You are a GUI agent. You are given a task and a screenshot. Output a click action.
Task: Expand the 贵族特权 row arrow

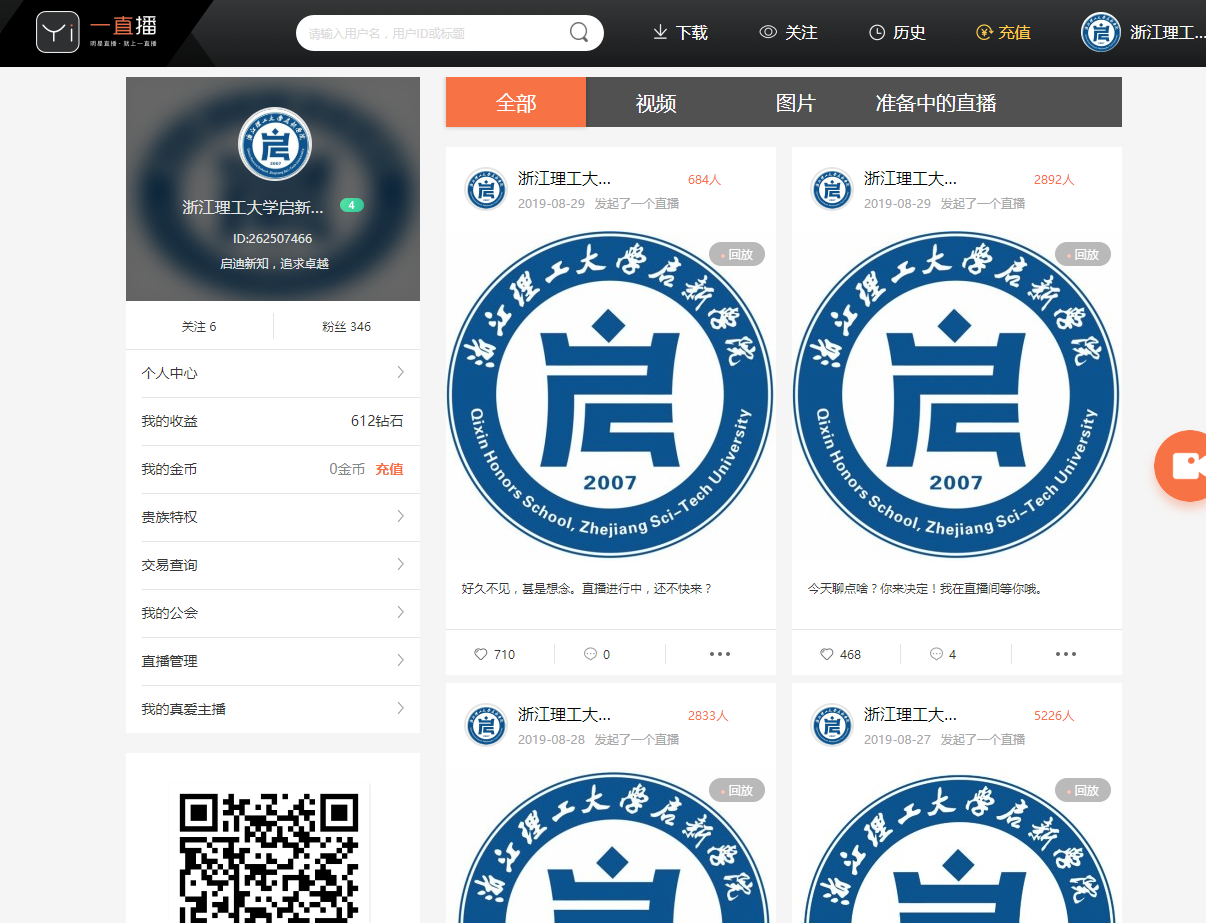400,517
